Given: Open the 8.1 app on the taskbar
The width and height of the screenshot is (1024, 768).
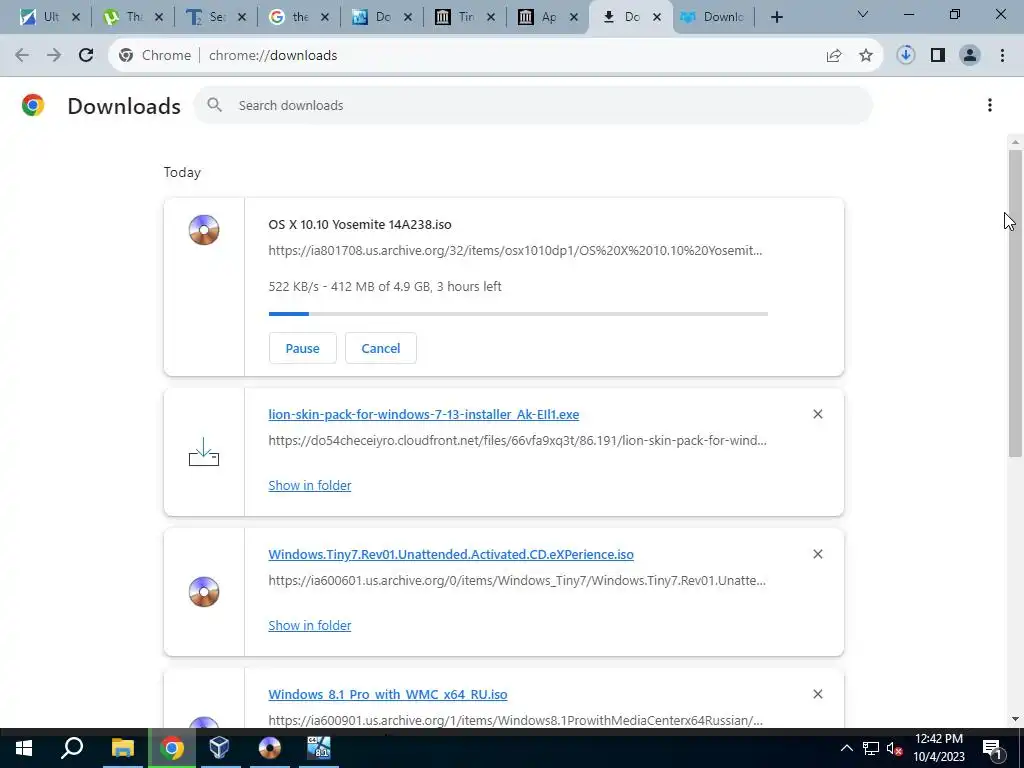Looking at the screenshot, I should tap(319, 748).
